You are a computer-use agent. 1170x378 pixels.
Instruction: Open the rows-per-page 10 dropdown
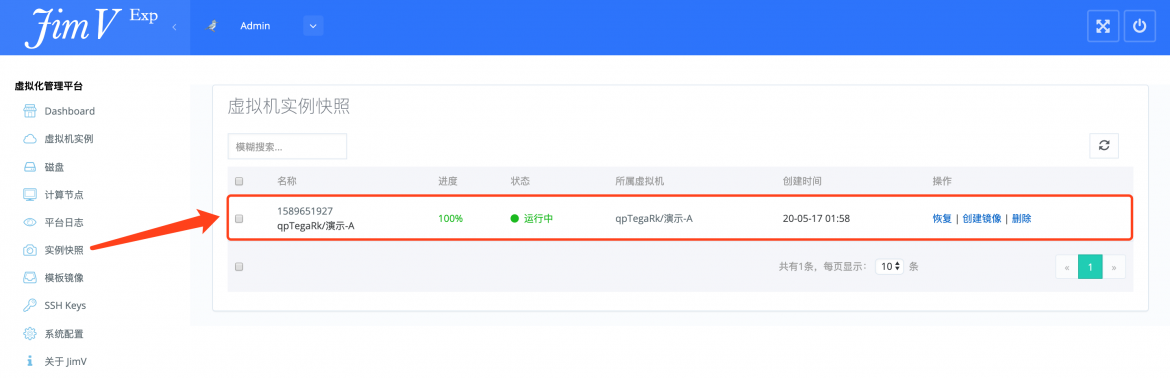[889, 266]
